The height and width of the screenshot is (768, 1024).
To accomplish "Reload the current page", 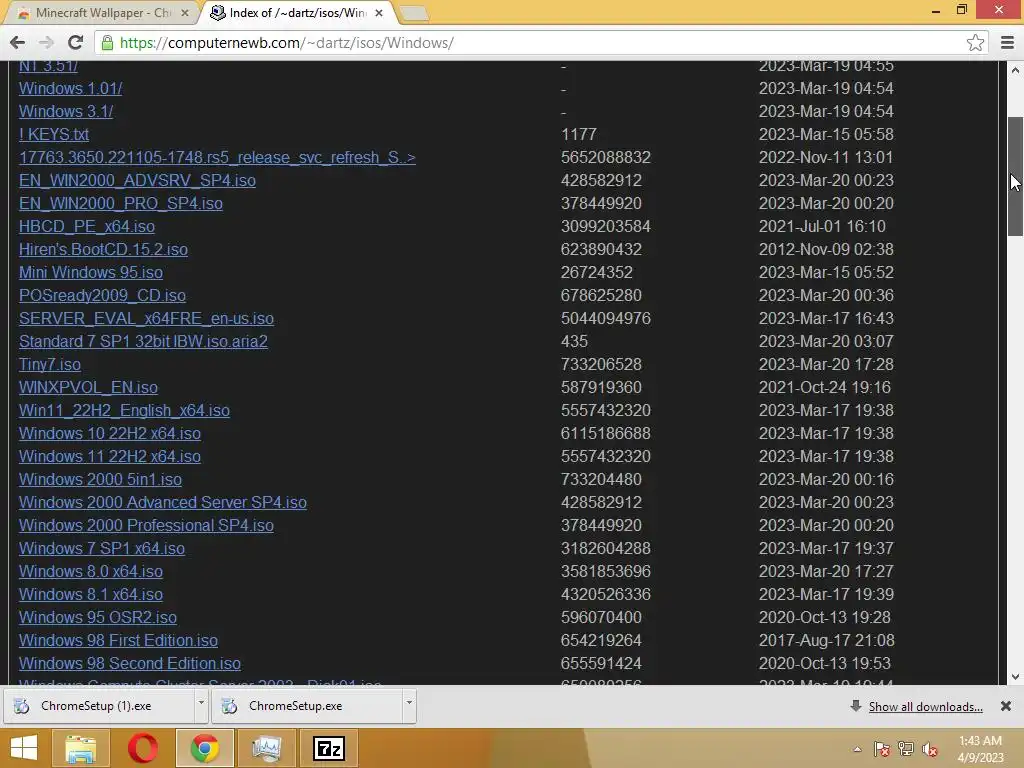I will 75,43.
